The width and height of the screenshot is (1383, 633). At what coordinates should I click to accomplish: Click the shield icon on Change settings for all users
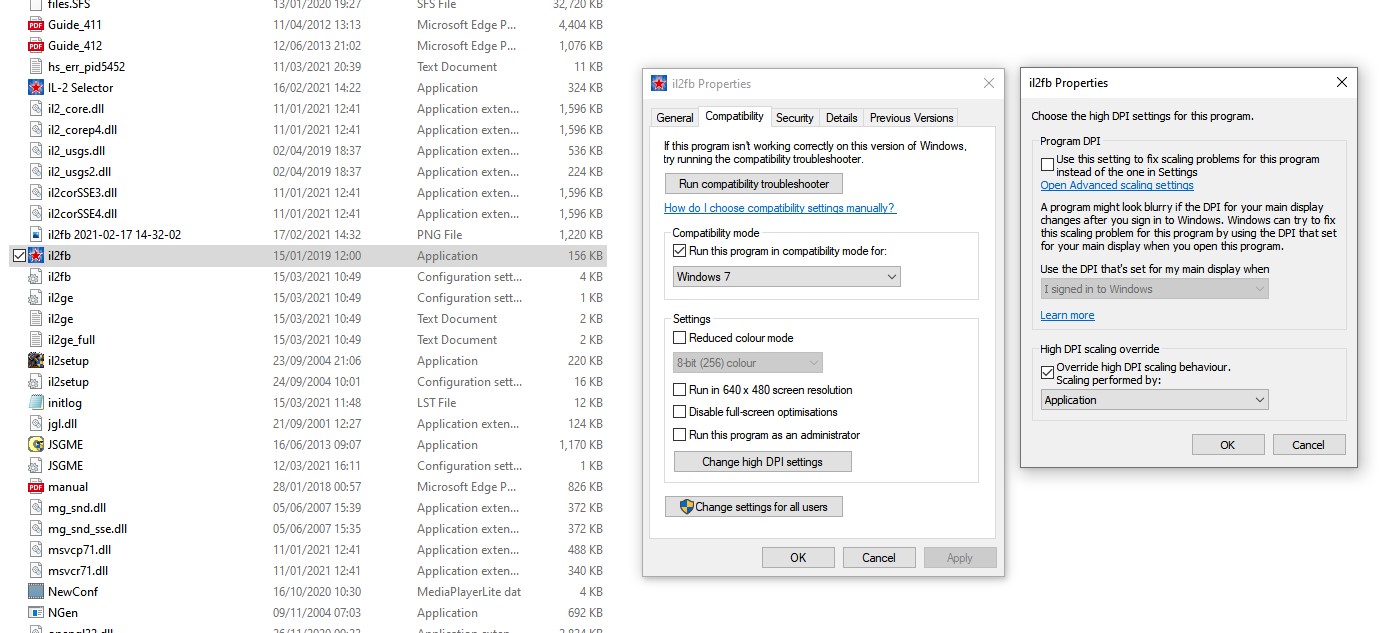(x=686, y=506)
